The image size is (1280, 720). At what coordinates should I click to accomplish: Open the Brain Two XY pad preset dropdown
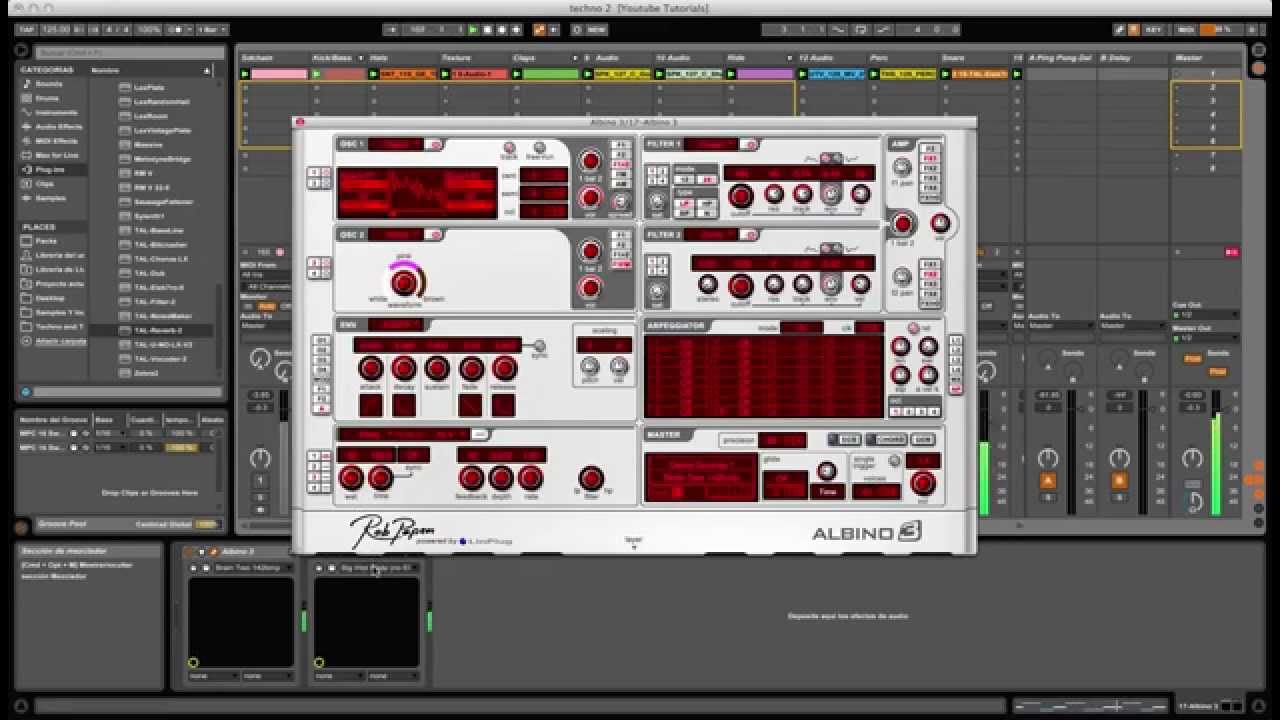pos(254,567)
